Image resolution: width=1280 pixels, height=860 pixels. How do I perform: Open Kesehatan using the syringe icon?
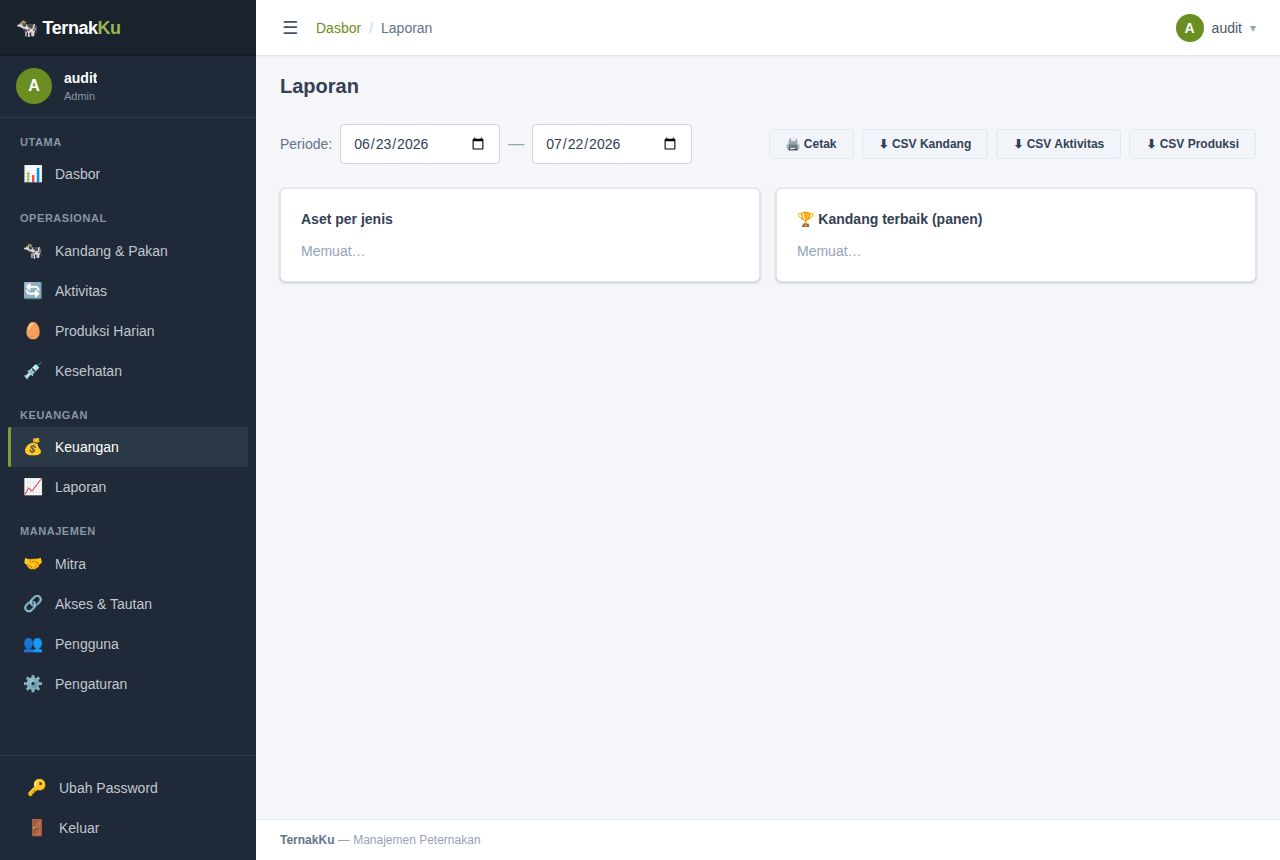[x=33, y=371]
